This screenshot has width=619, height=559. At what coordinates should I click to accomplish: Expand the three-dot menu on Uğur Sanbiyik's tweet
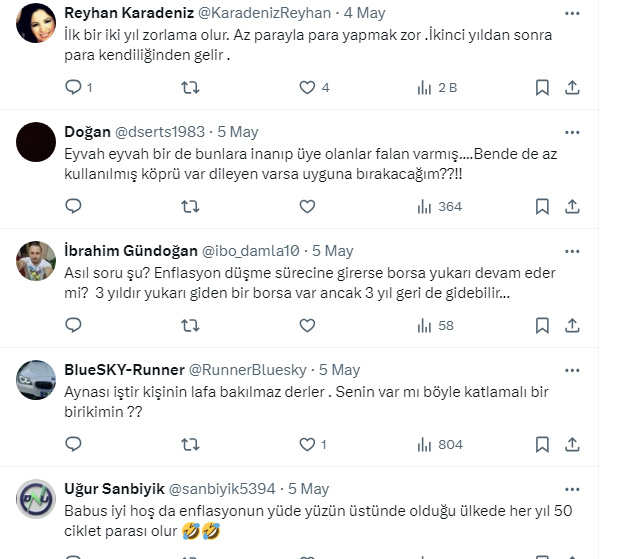pos(572,490)
